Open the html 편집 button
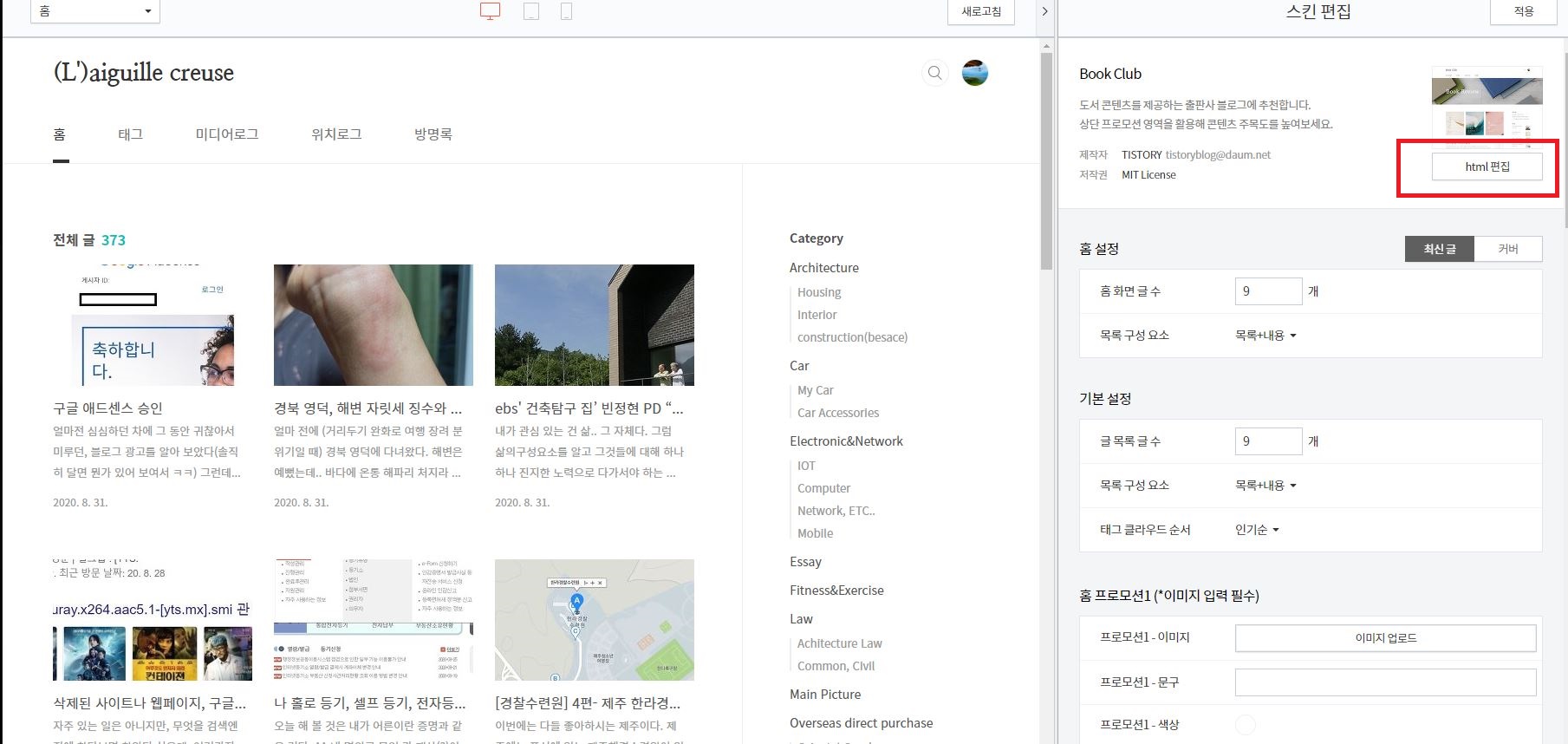The image size is (1568, 744). tap(1487, 166)
